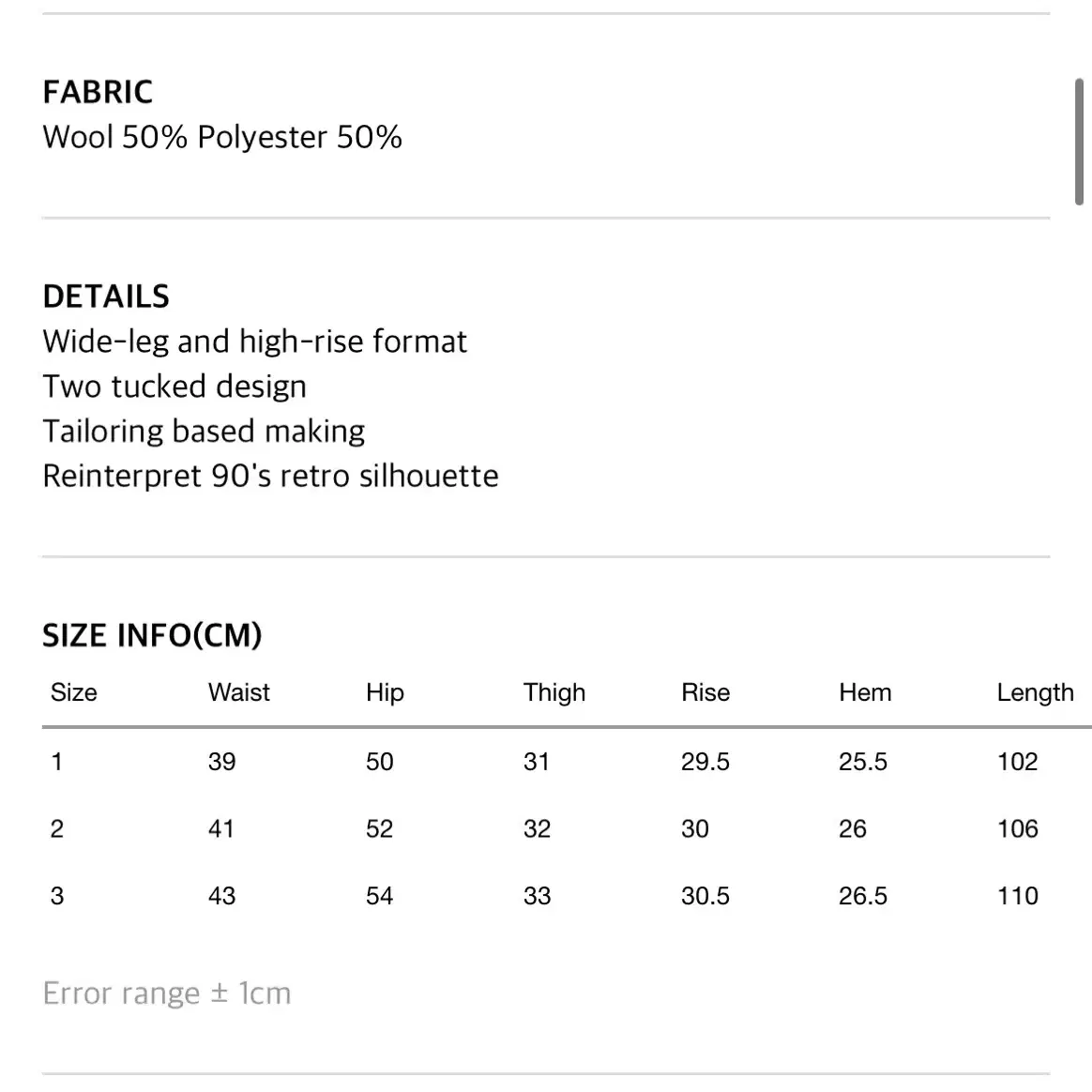Select size 3 row label

click(57, 896)
